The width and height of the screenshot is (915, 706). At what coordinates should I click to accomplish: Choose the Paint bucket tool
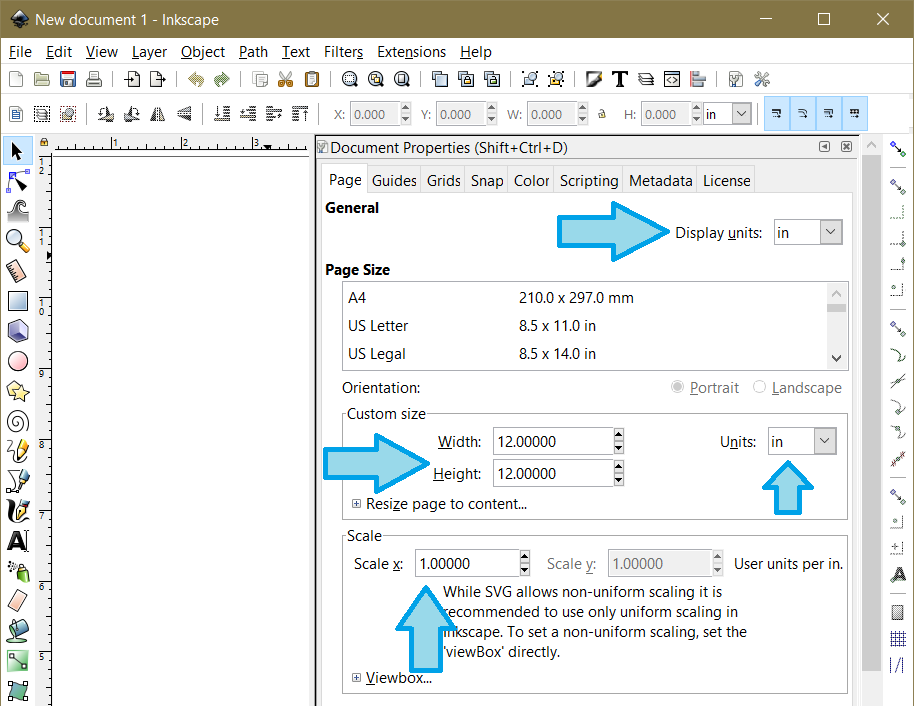18,631
